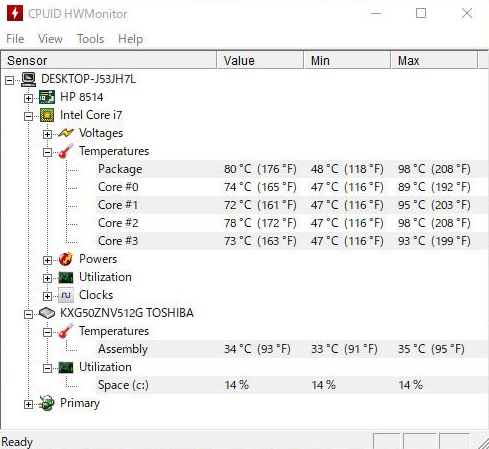Click the DESKTOP-J53JH7L computer icon
Screen dimensions: 489x449
pos(28,79)
